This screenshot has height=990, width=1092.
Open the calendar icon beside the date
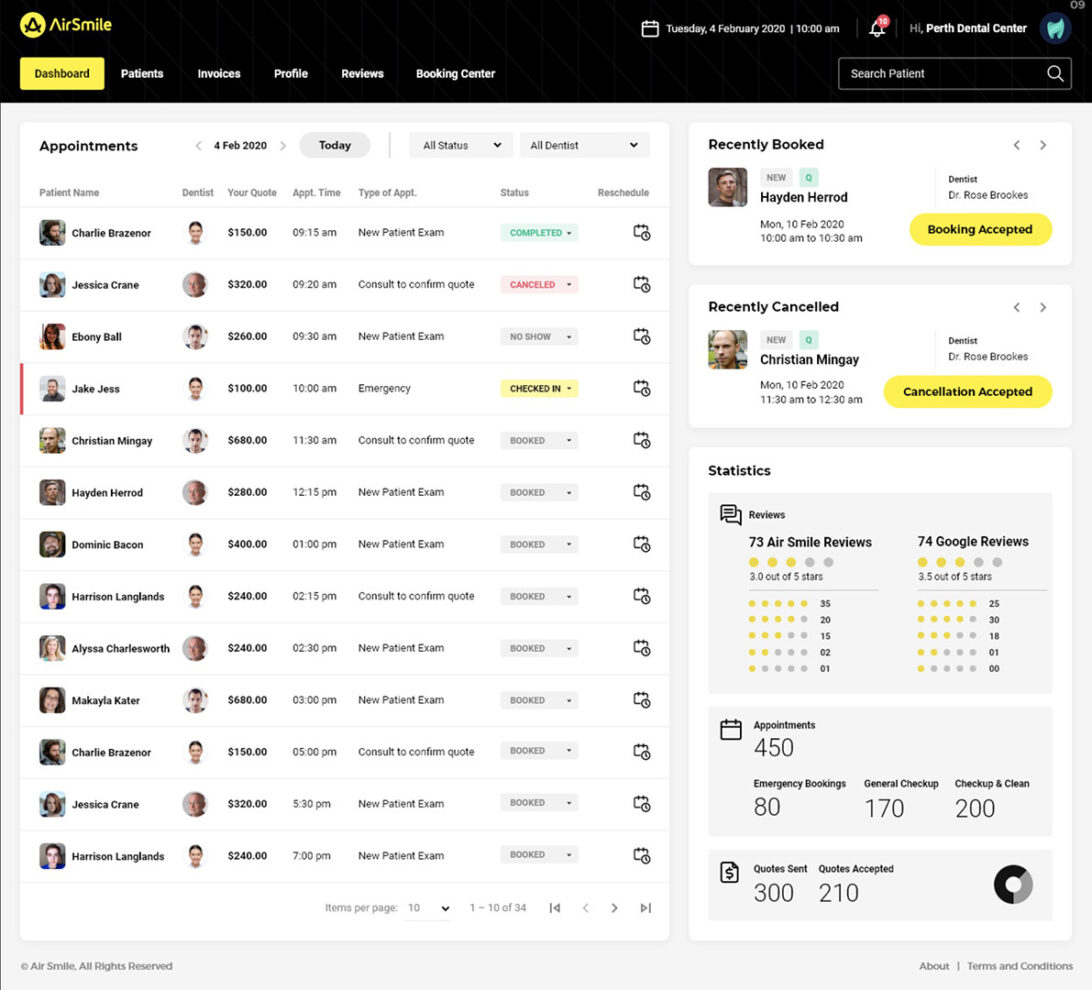(x=650, y=29)
